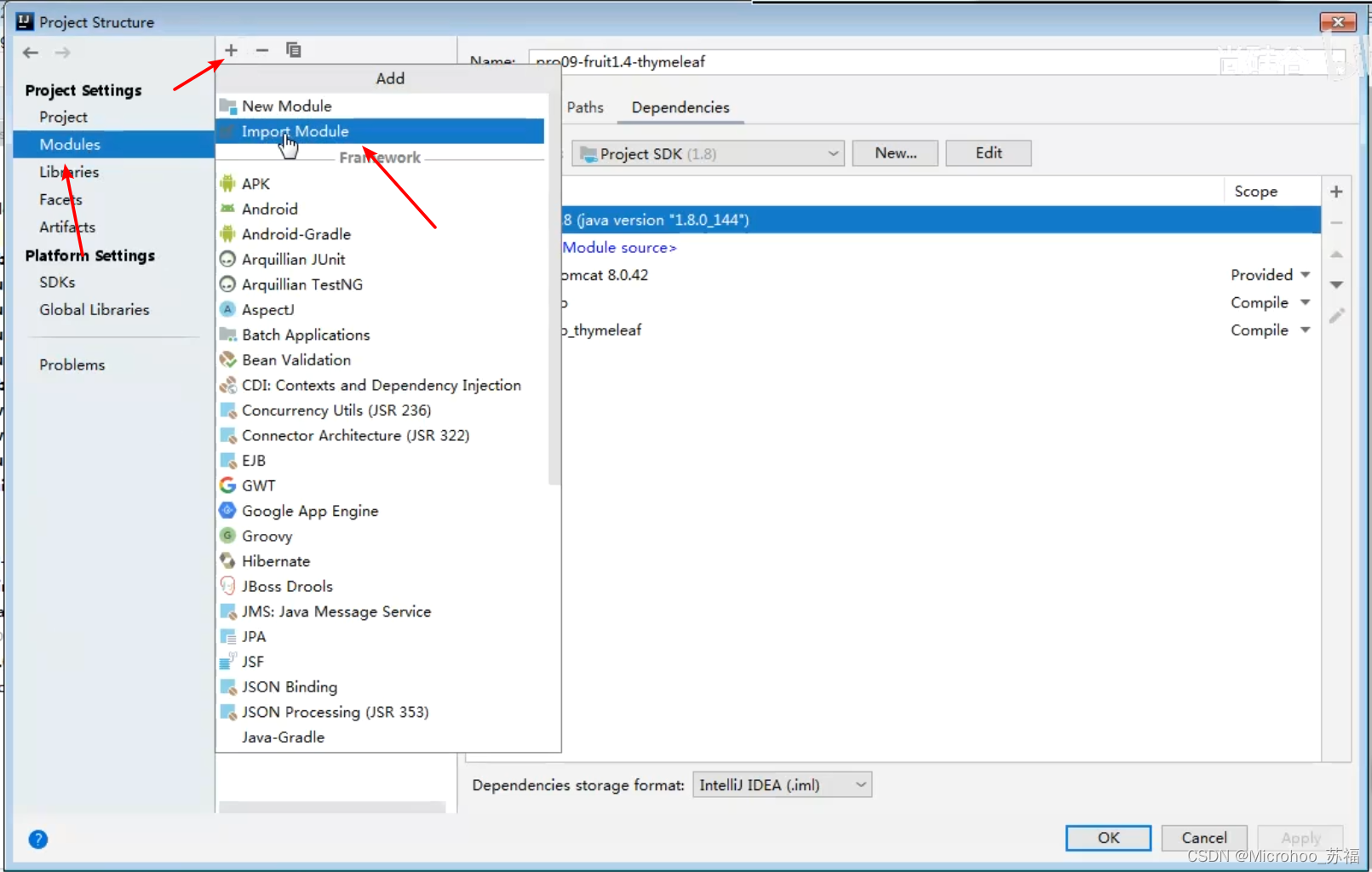
Task: Select AspectJ in the framework list
Action: (380, 309)
